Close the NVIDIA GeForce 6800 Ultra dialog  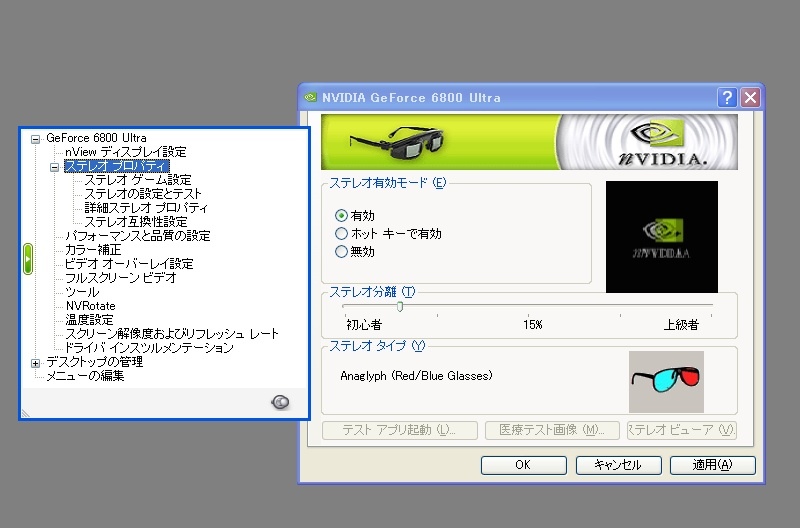(x=751, y=97)
